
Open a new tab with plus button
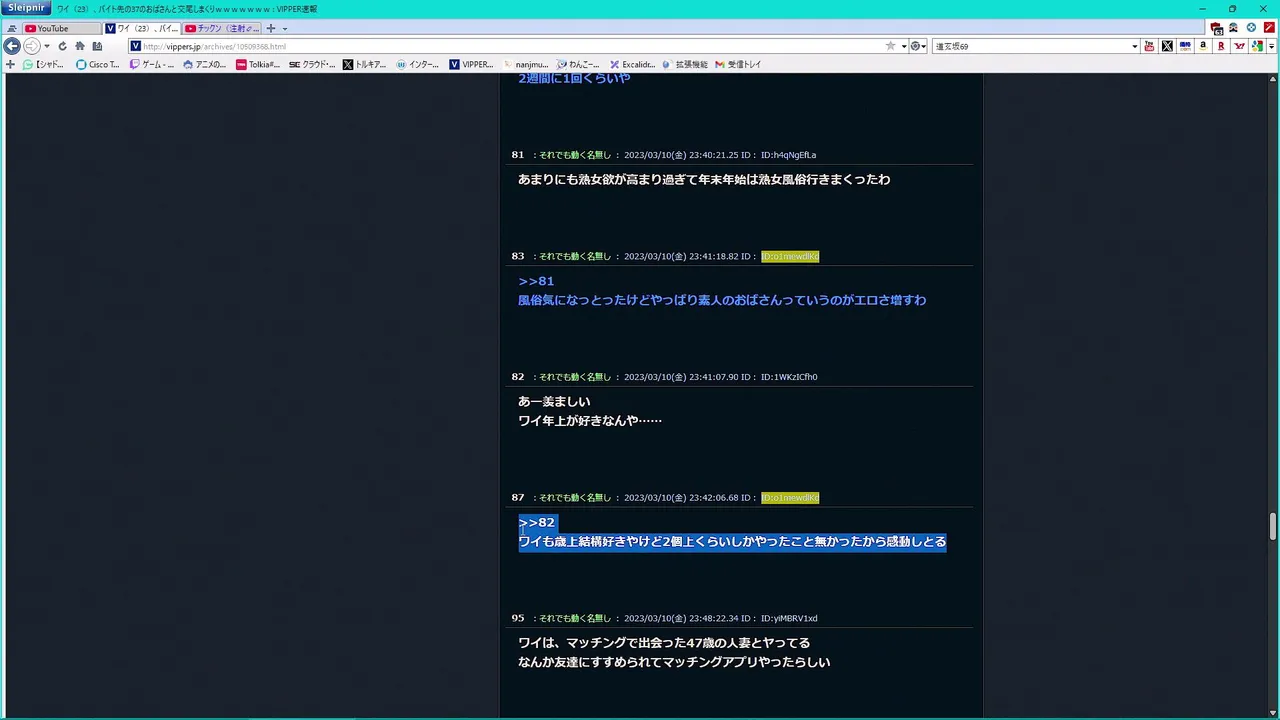click(x=270, y=28)
